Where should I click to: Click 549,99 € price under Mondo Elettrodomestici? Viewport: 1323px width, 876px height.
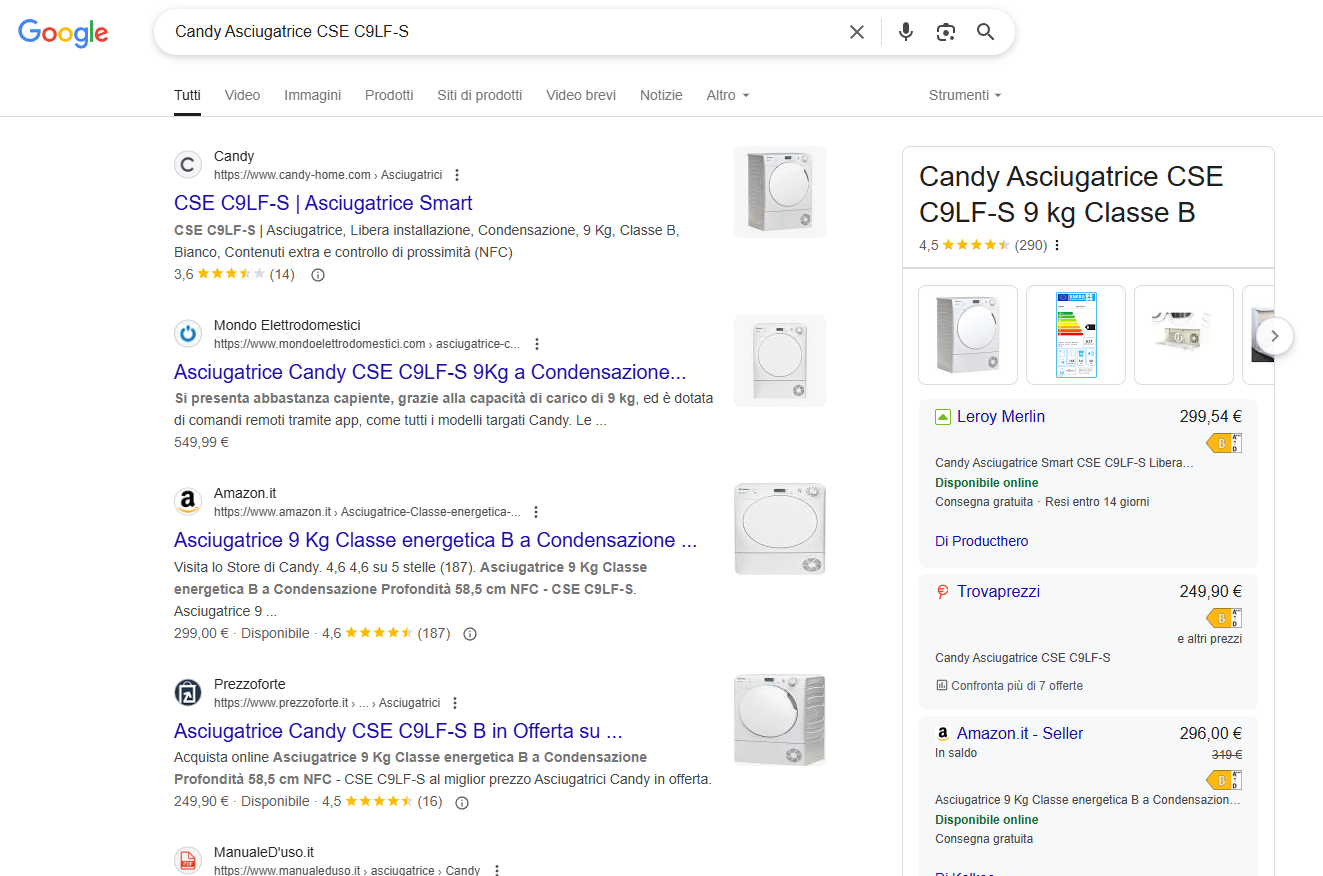tap(201, 442)
